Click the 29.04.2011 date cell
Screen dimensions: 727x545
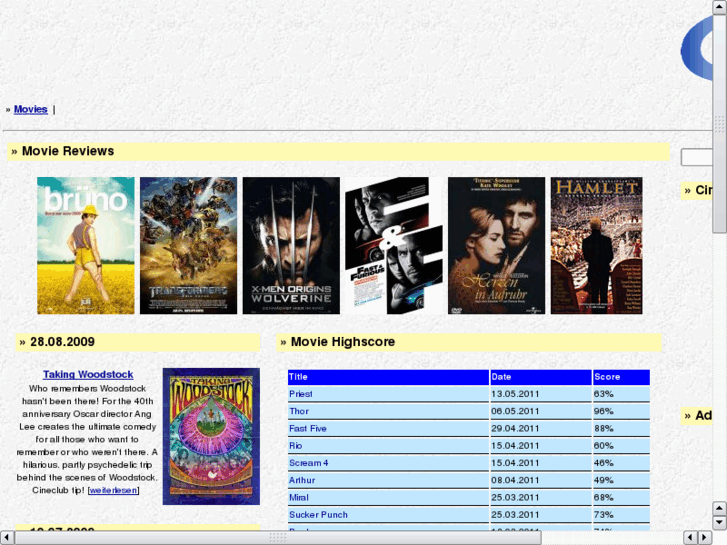coord(541,429)
